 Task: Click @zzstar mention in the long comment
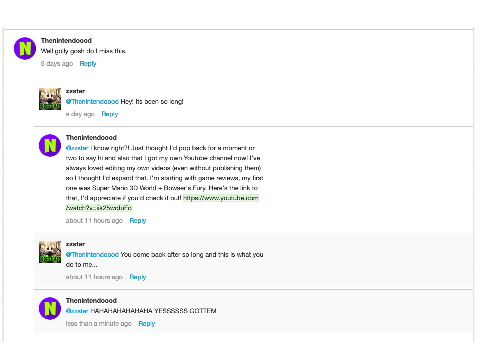[77, 148]
